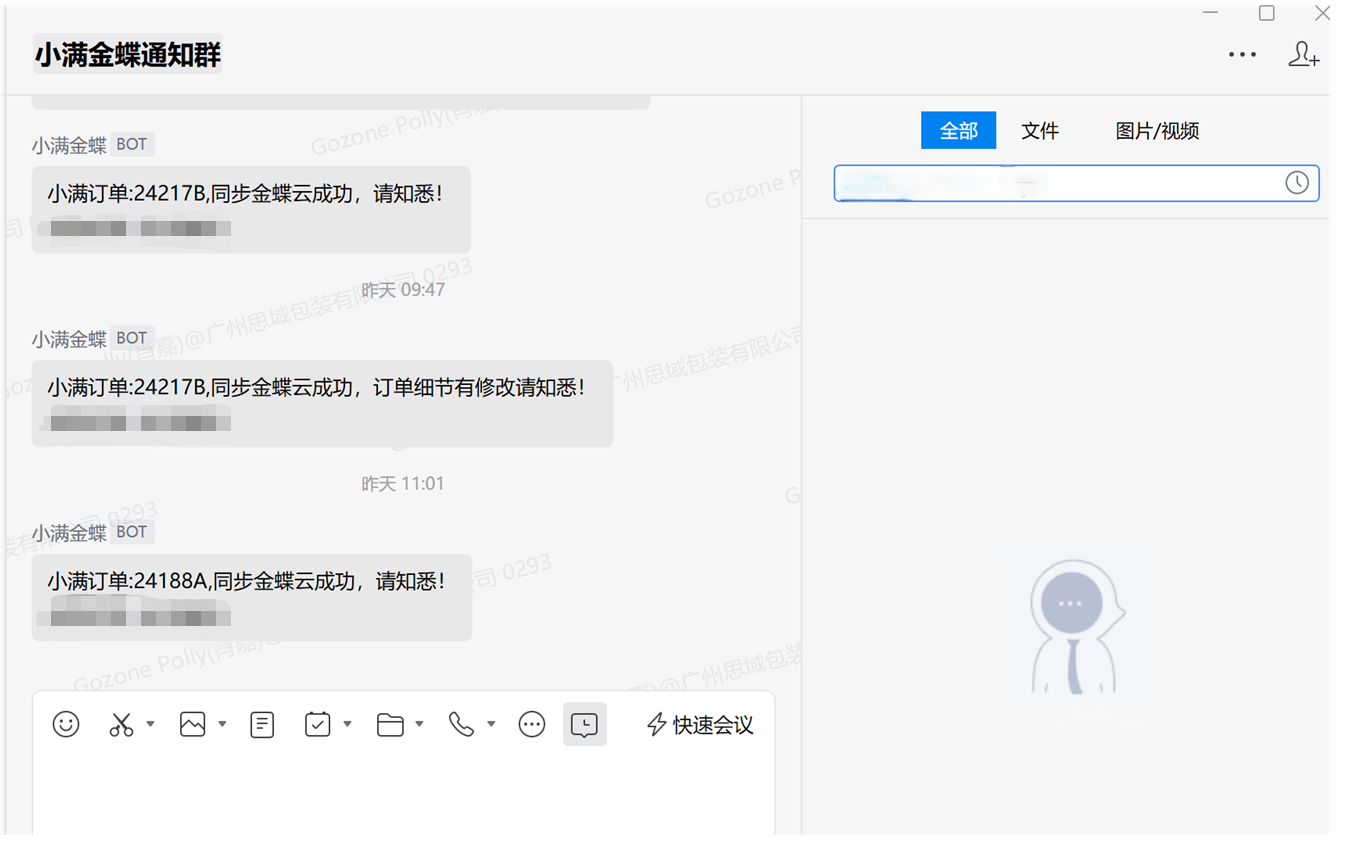Click the folder file send icon
This screenshot has width=1348, height=853.
click(x=390, y=724)
